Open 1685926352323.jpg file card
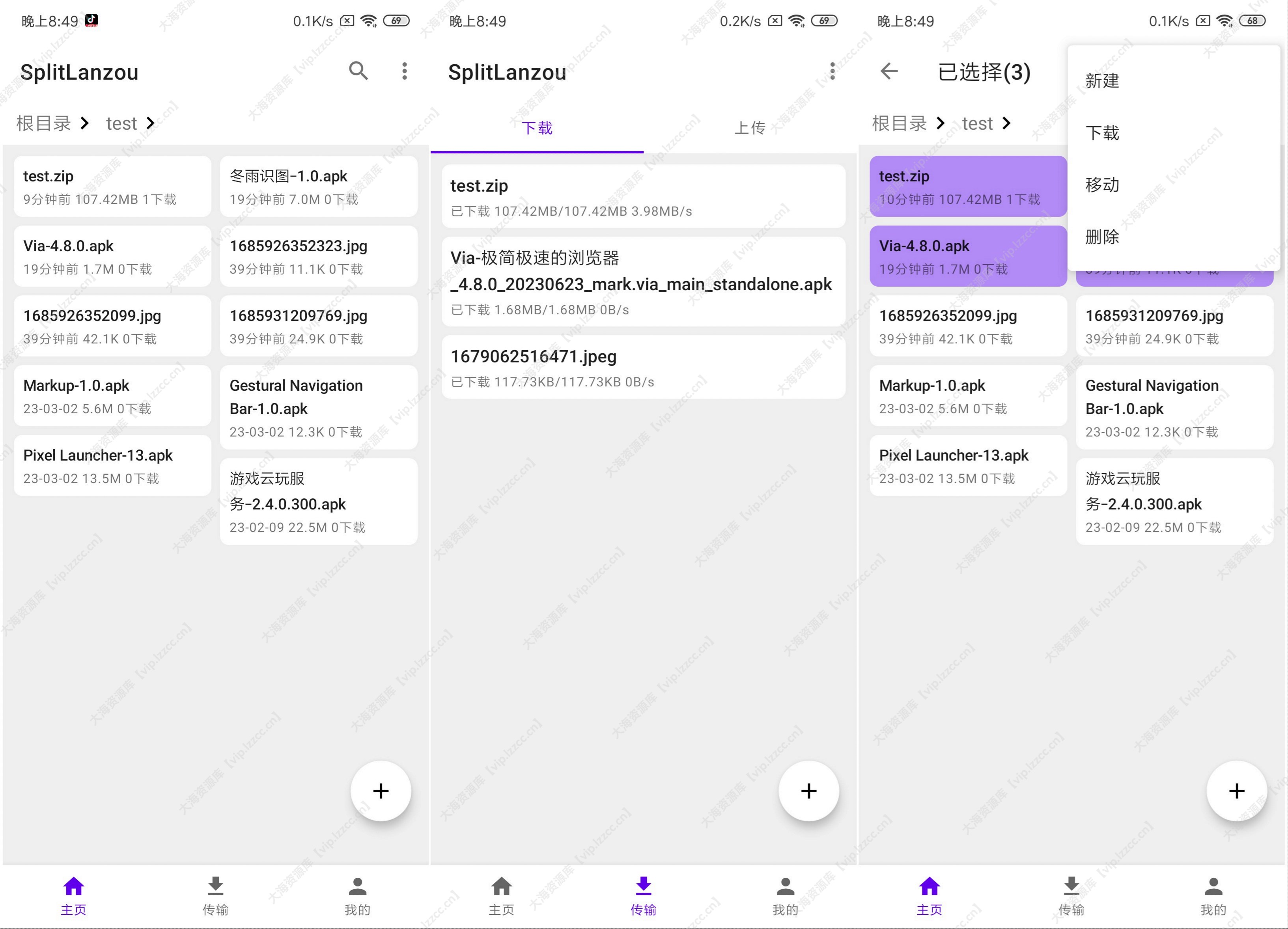The image size is (1288, 929). pyautogui.click(x=319, y=256)
